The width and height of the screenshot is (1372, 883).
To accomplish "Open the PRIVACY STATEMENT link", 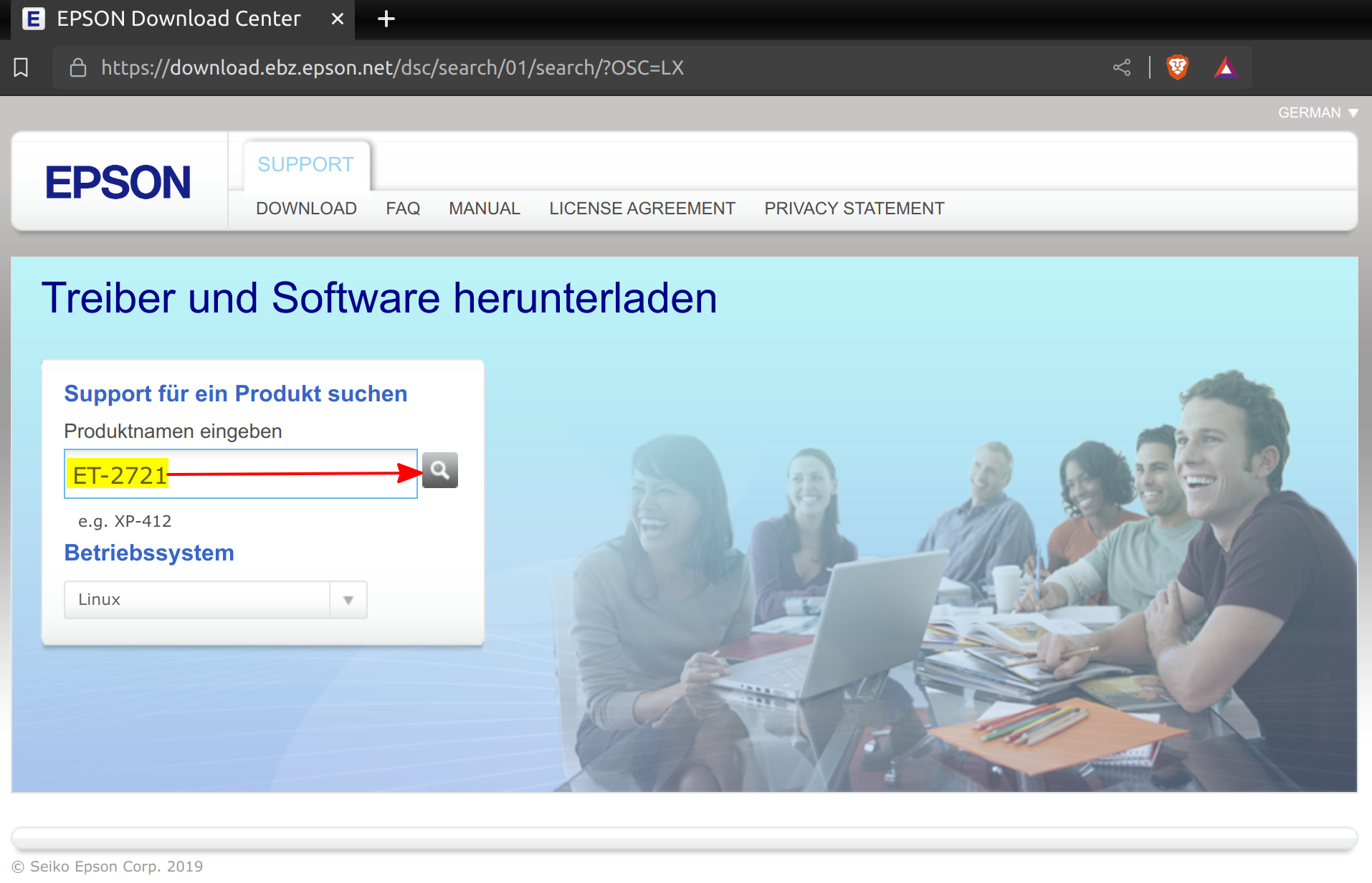I will [x=854, y=209].
